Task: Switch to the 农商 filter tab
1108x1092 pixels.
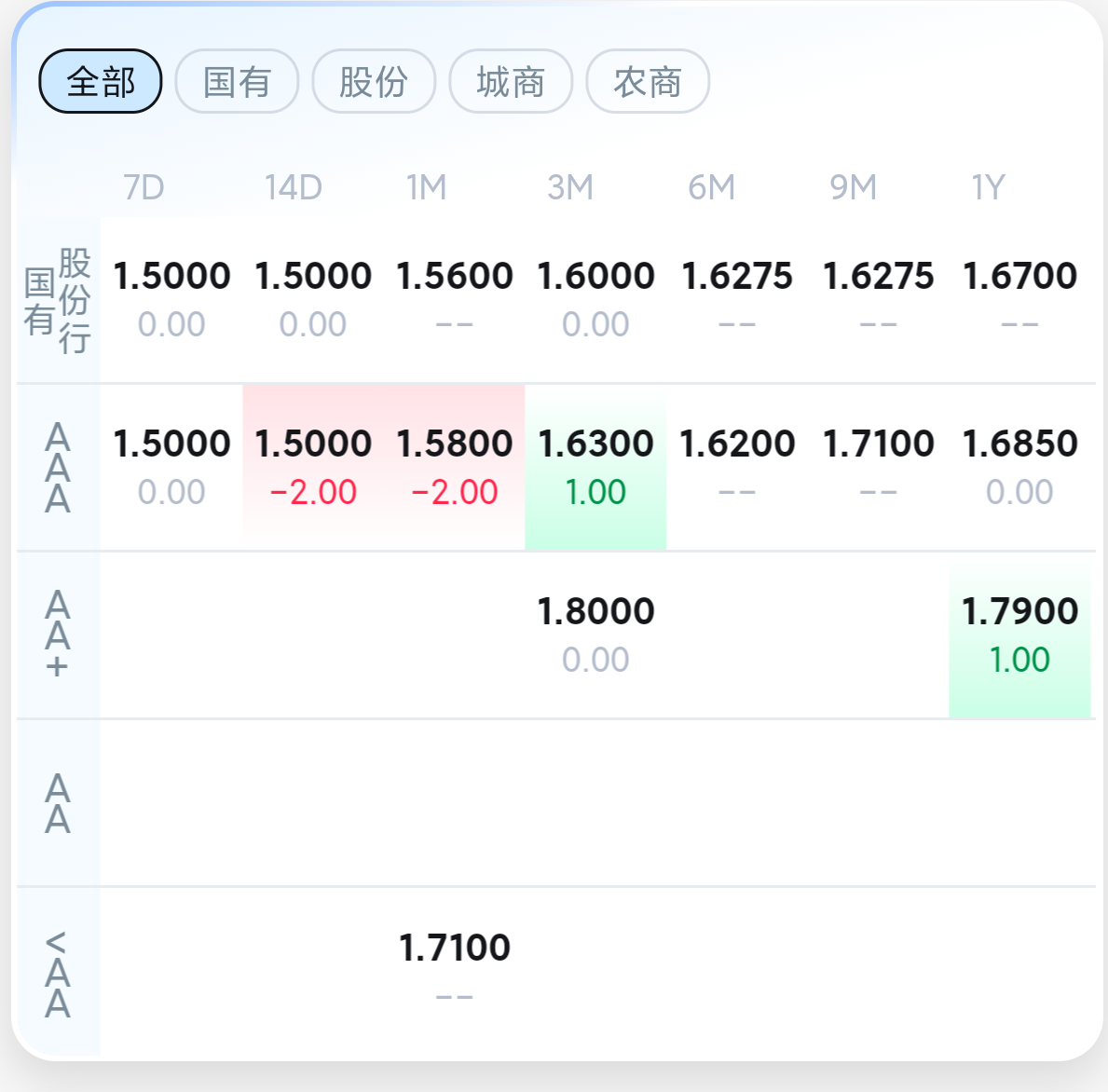Action: click(x=648, y=81)
